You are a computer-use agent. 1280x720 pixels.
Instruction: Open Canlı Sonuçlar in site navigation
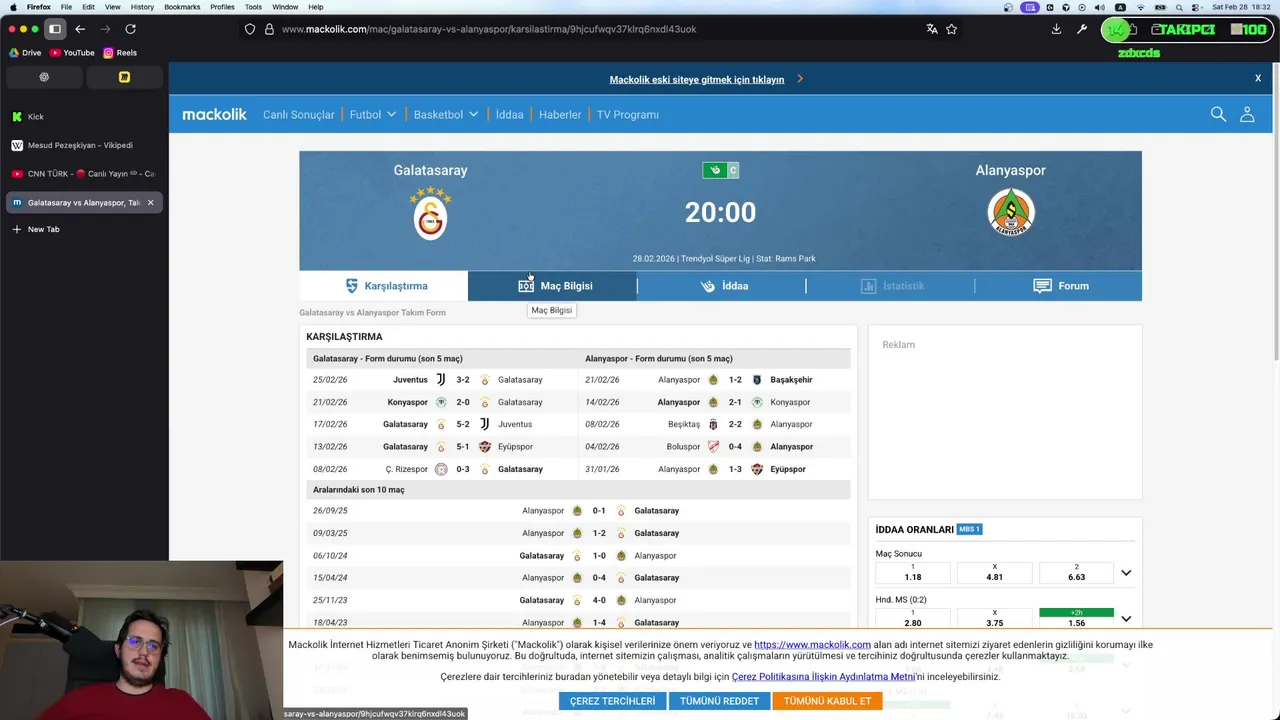tap(298, 114)
